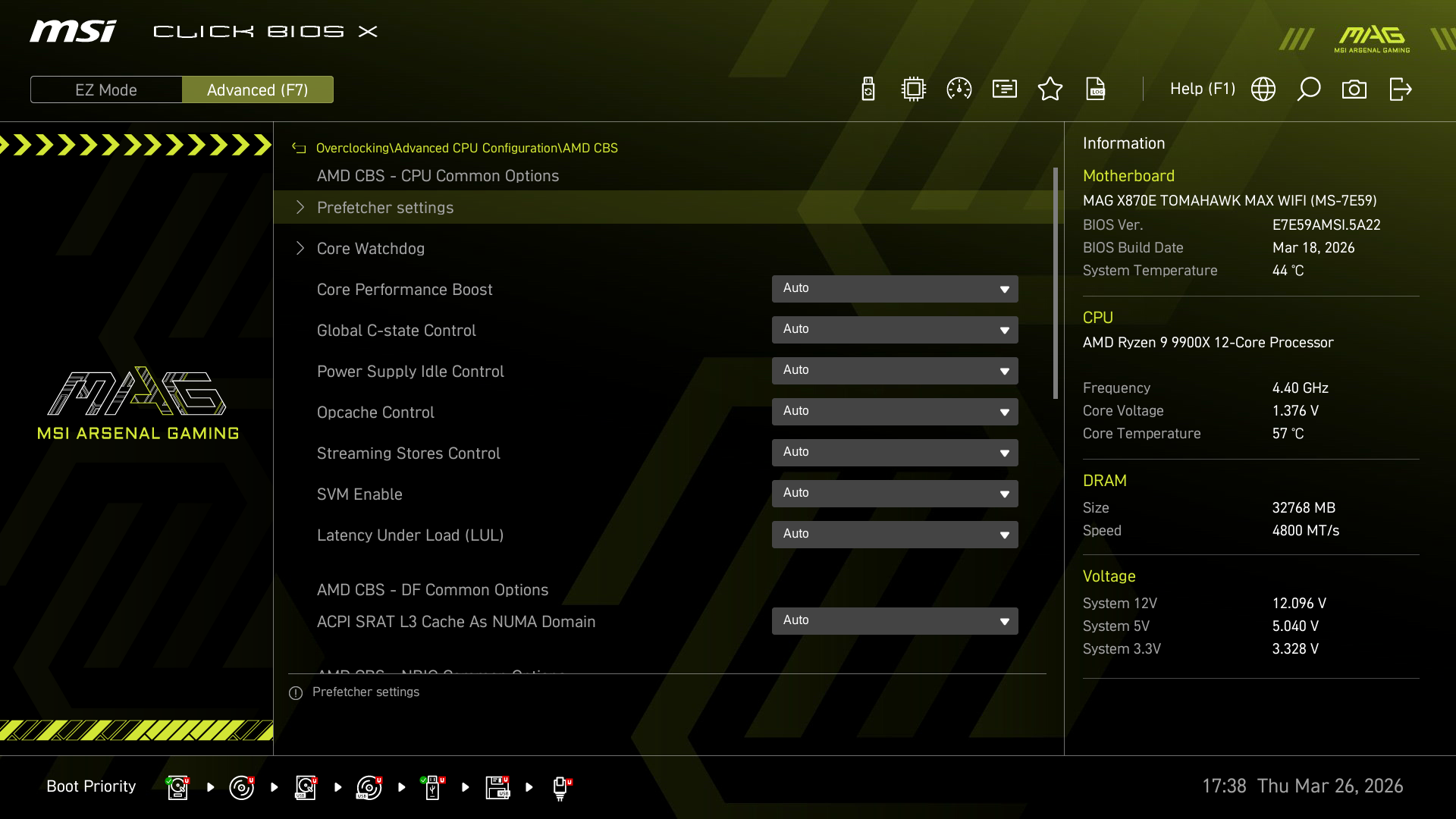Switch to EZ Mode
1456x819 pixels.
106,89
